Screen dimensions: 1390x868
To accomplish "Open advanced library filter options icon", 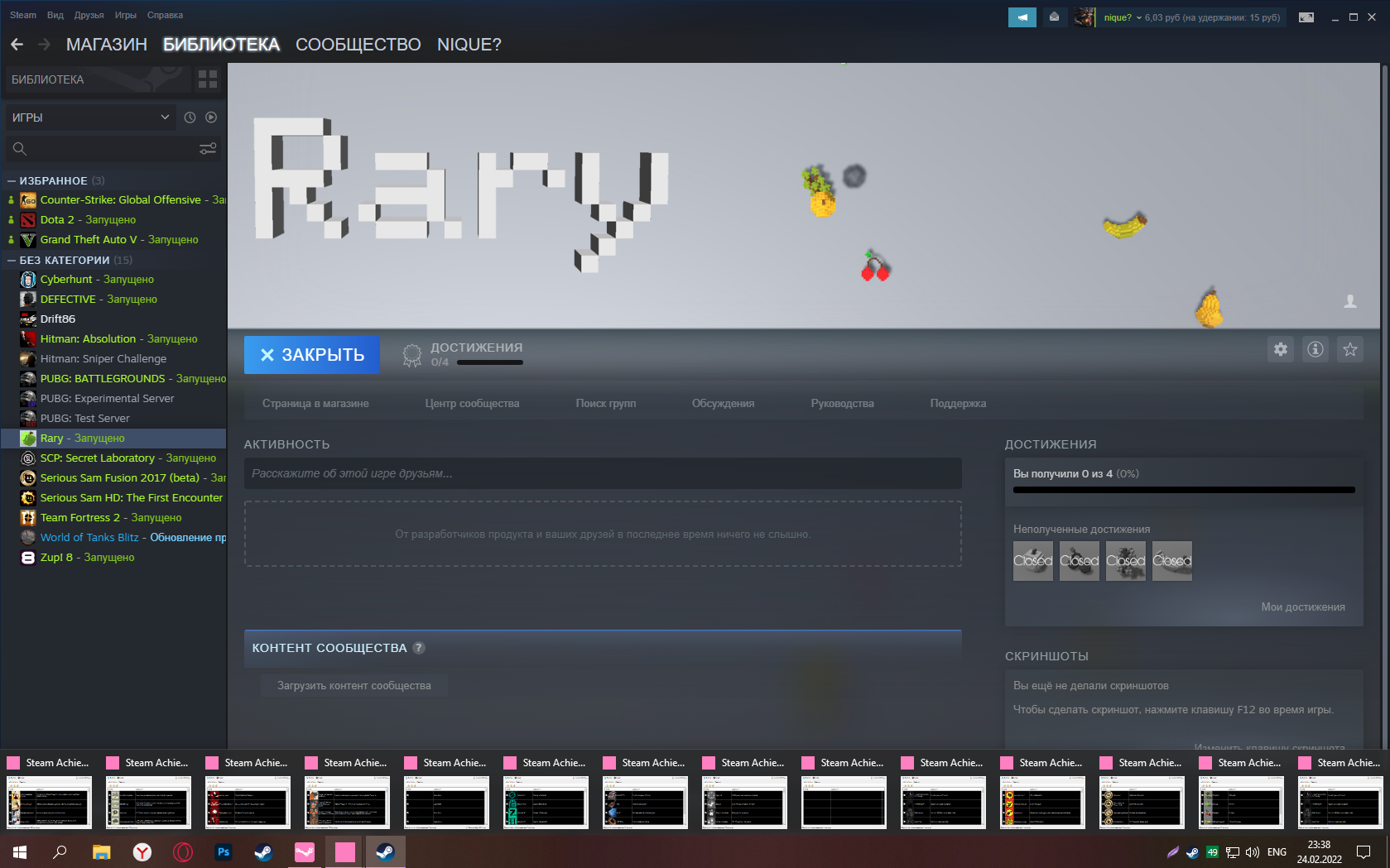I will coord(208,149).
